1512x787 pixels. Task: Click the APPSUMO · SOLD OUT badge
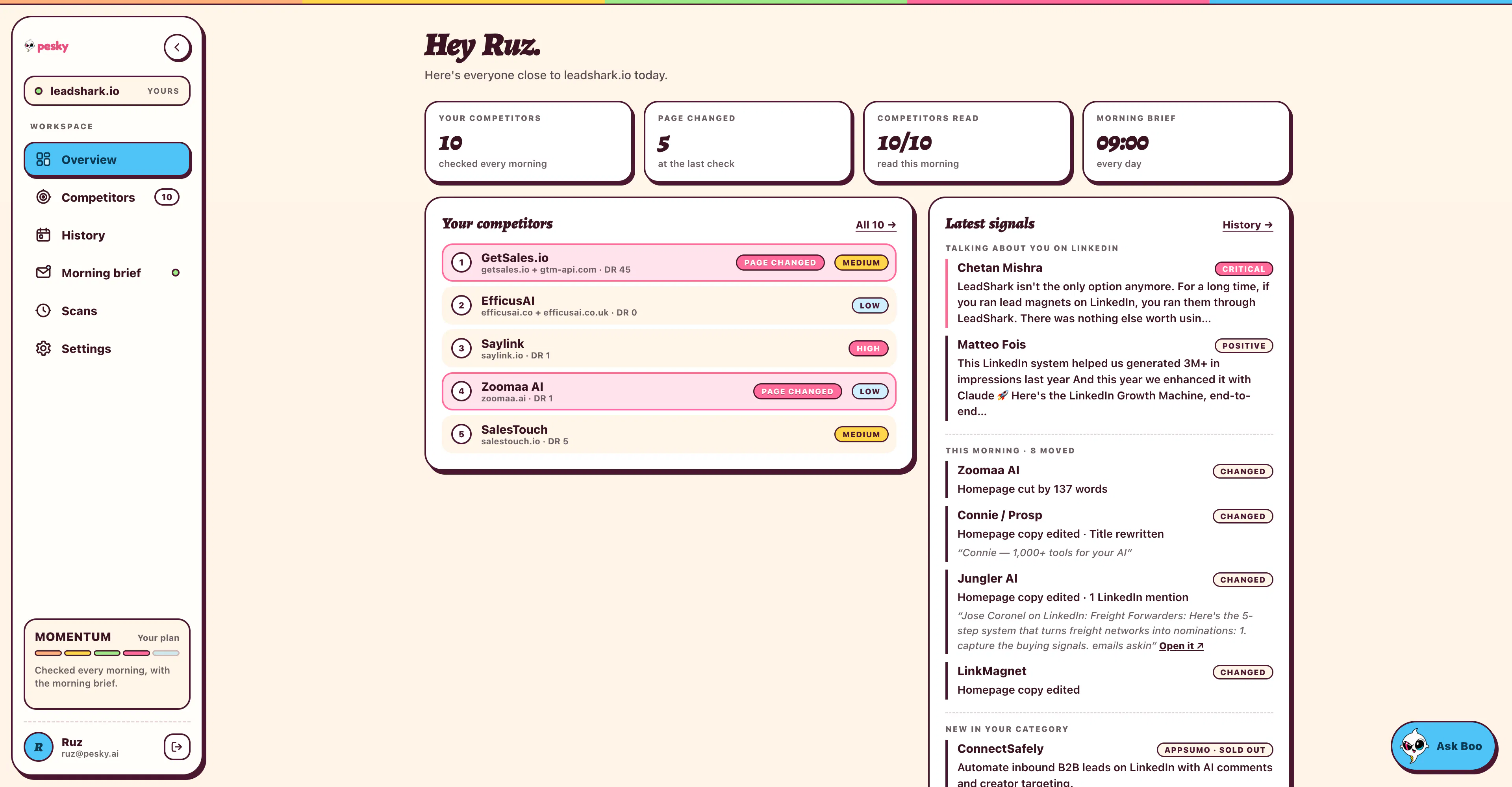[1215, 750]
